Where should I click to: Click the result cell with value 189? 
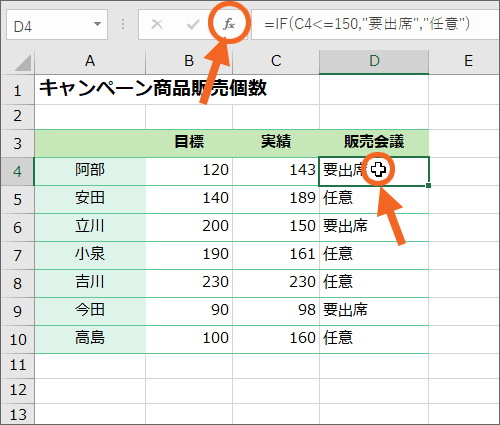point(276,199)
